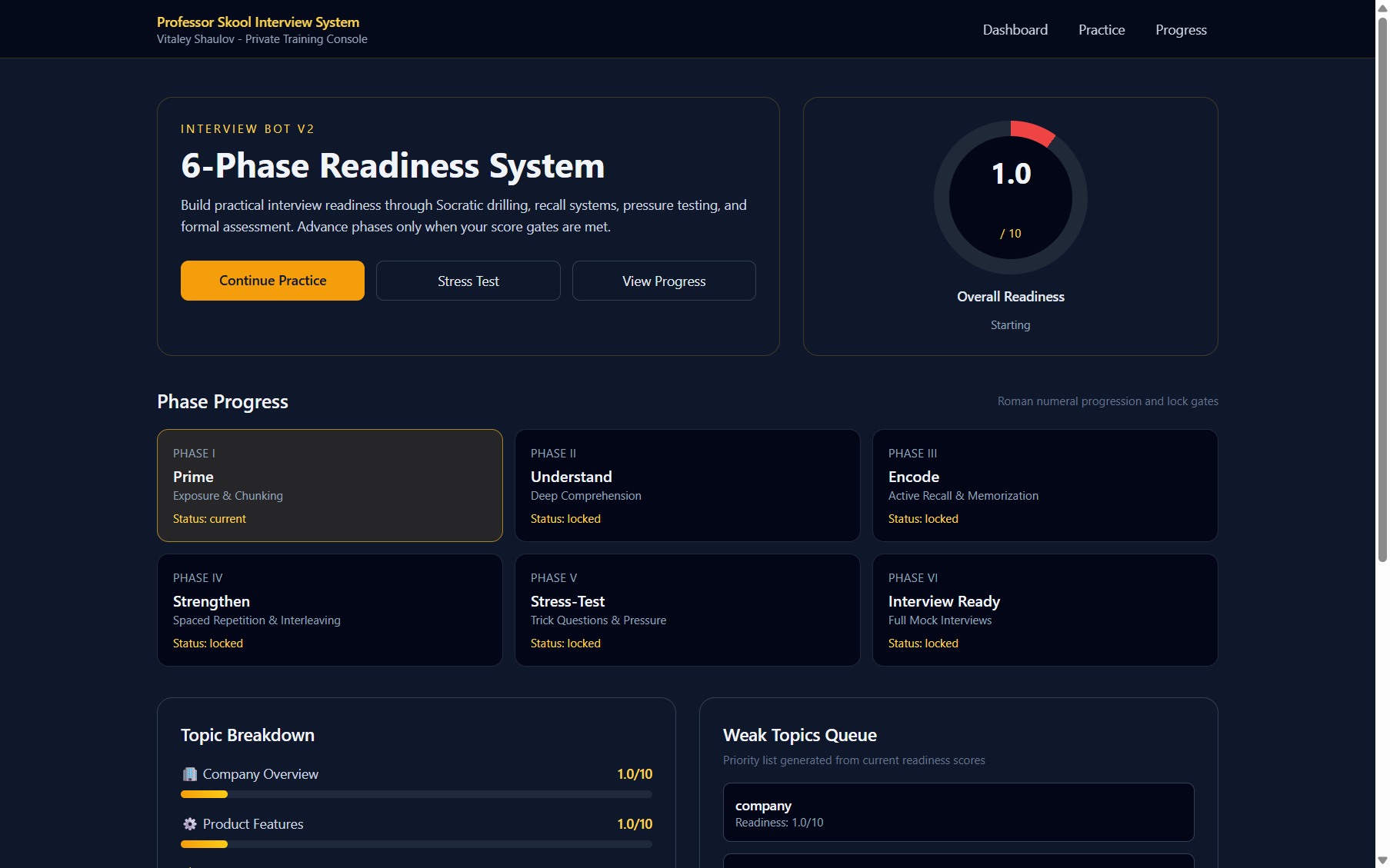Click the Company Overview progress bar
Screen dimensions: 1390x868
point(415,793)
